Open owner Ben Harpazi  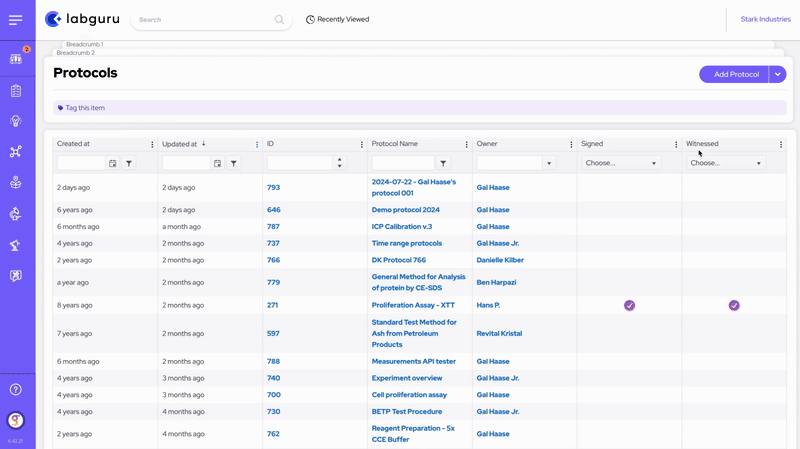496,282
